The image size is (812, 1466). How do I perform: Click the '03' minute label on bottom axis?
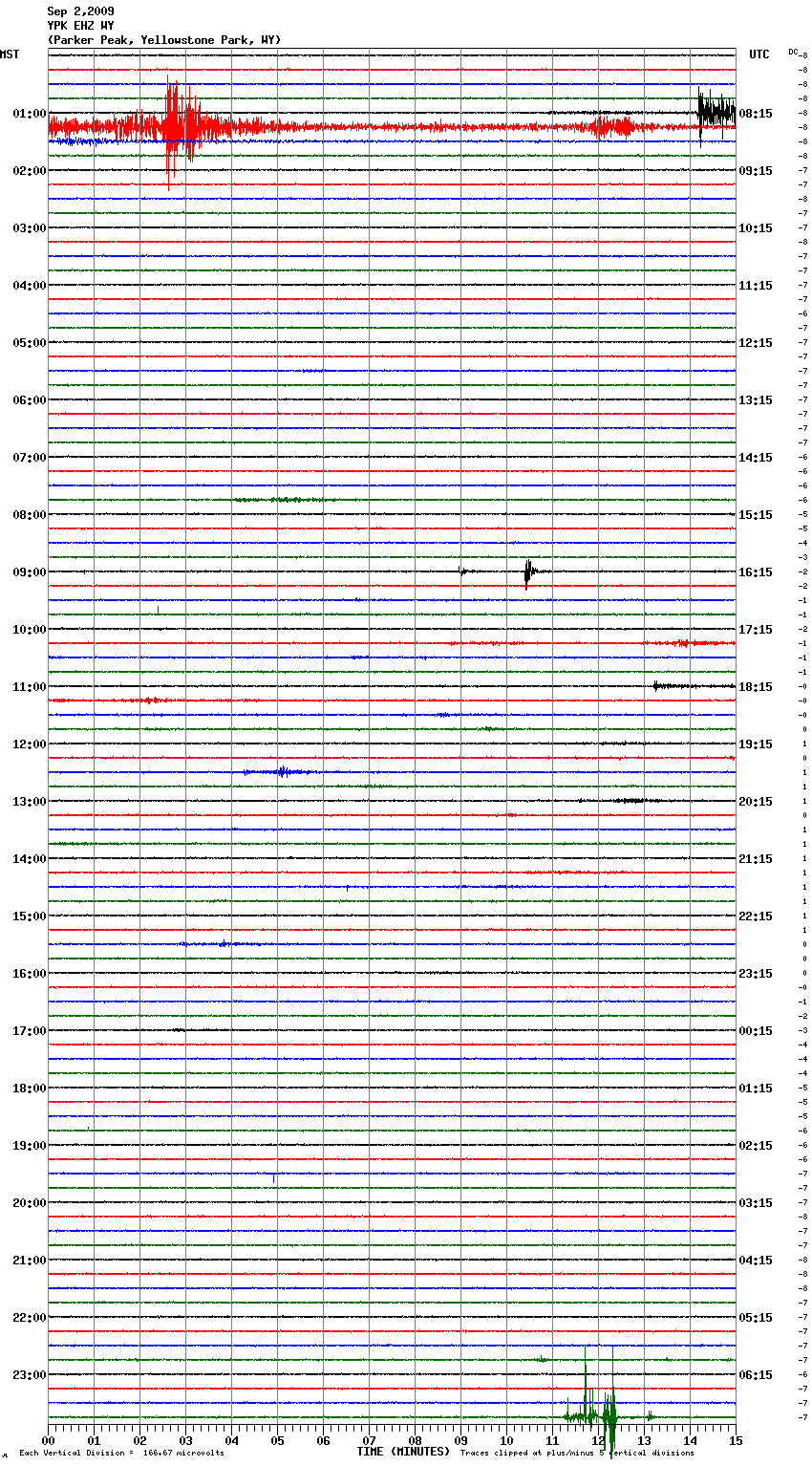point(185,1440)
